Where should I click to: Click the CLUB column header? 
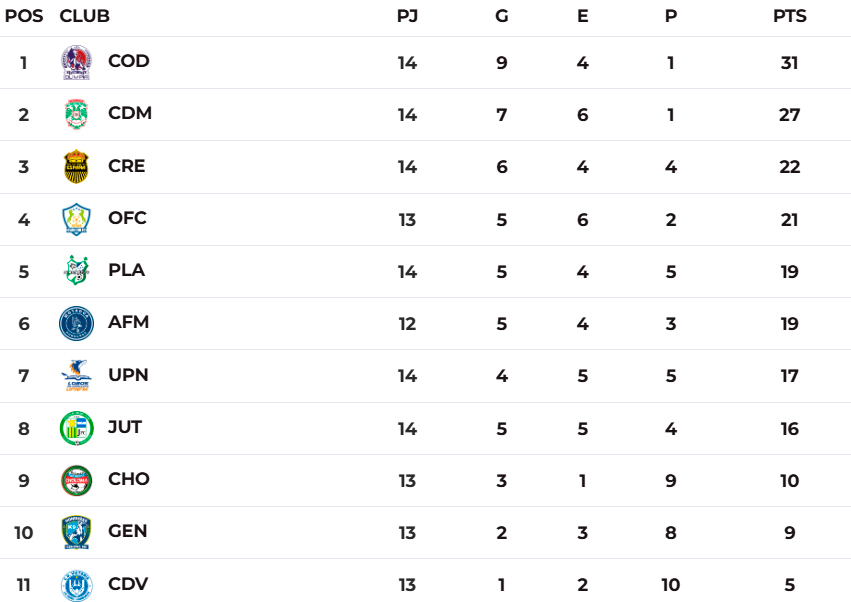[85, 17]
